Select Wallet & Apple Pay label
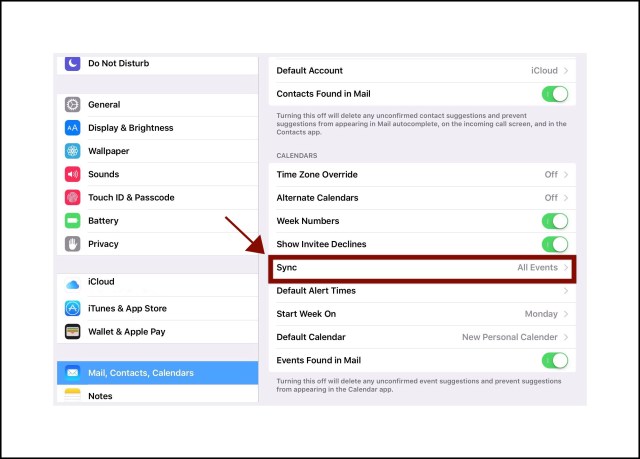 127,332
